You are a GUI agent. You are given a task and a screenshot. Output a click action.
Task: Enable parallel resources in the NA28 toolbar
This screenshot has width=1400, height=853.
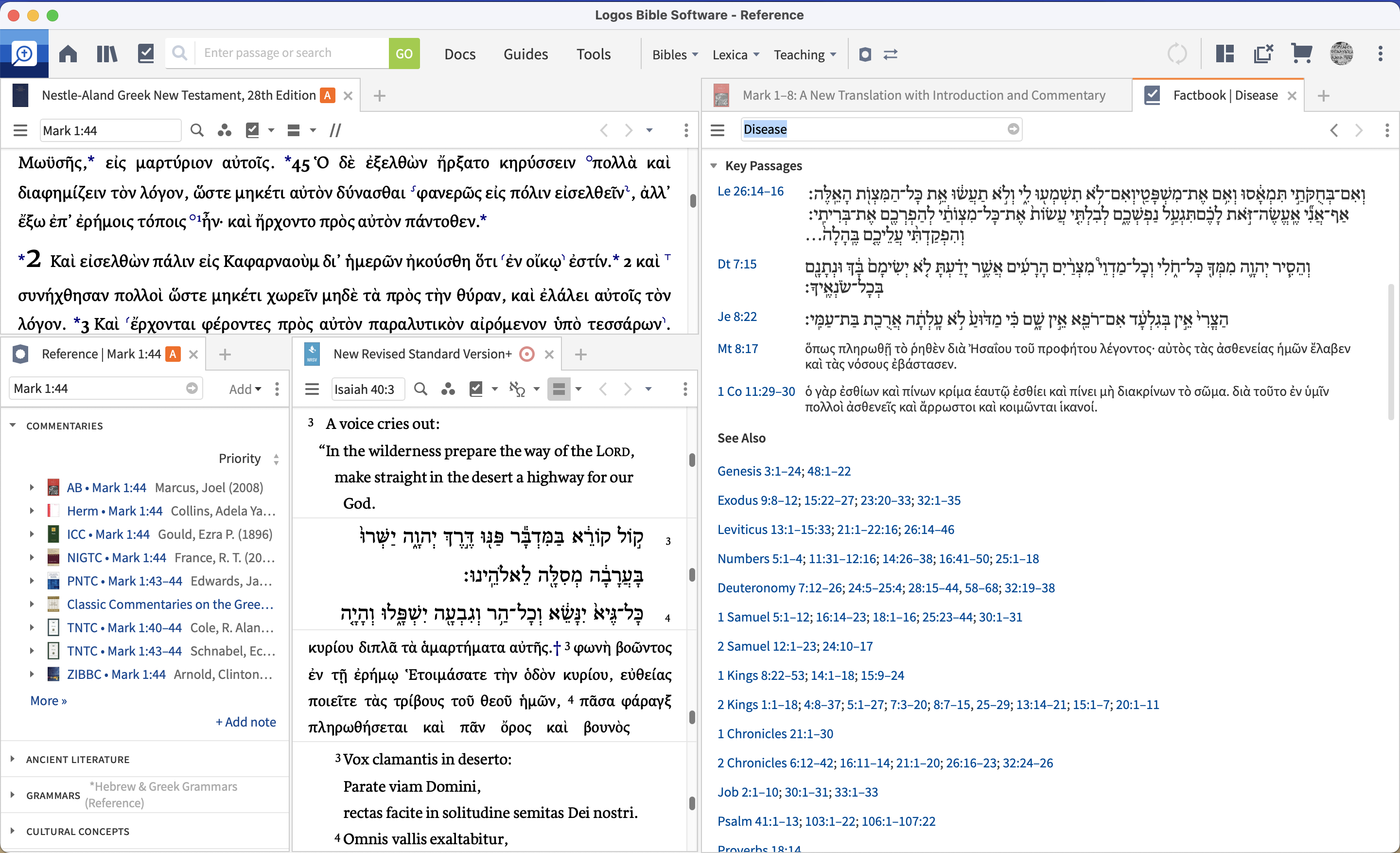335,130
